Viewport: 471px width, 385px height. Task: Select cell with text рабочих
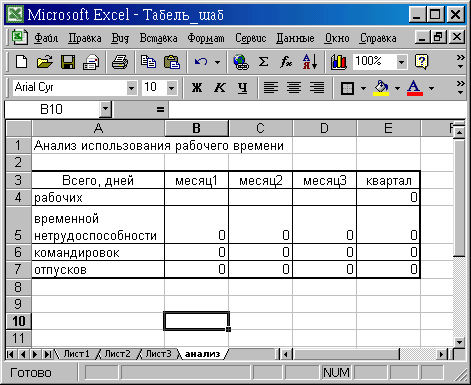(98, 197)
